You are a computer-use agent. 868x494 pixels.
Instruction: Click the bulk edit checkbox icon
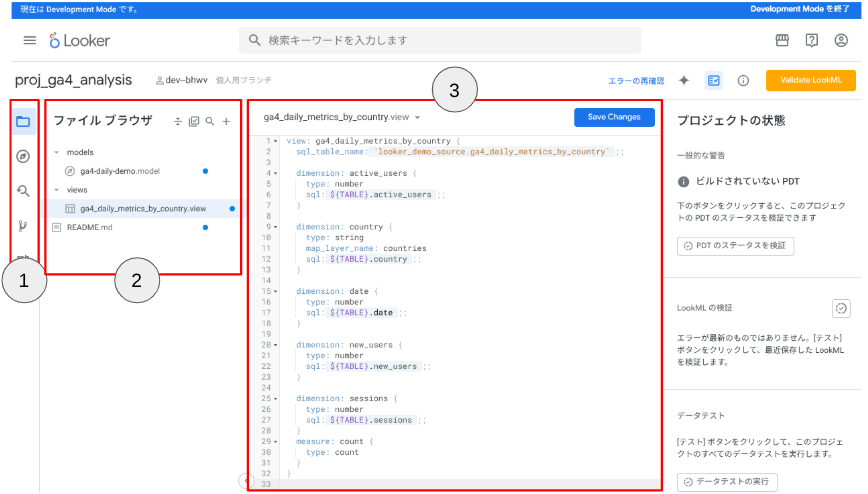[194, 121]
